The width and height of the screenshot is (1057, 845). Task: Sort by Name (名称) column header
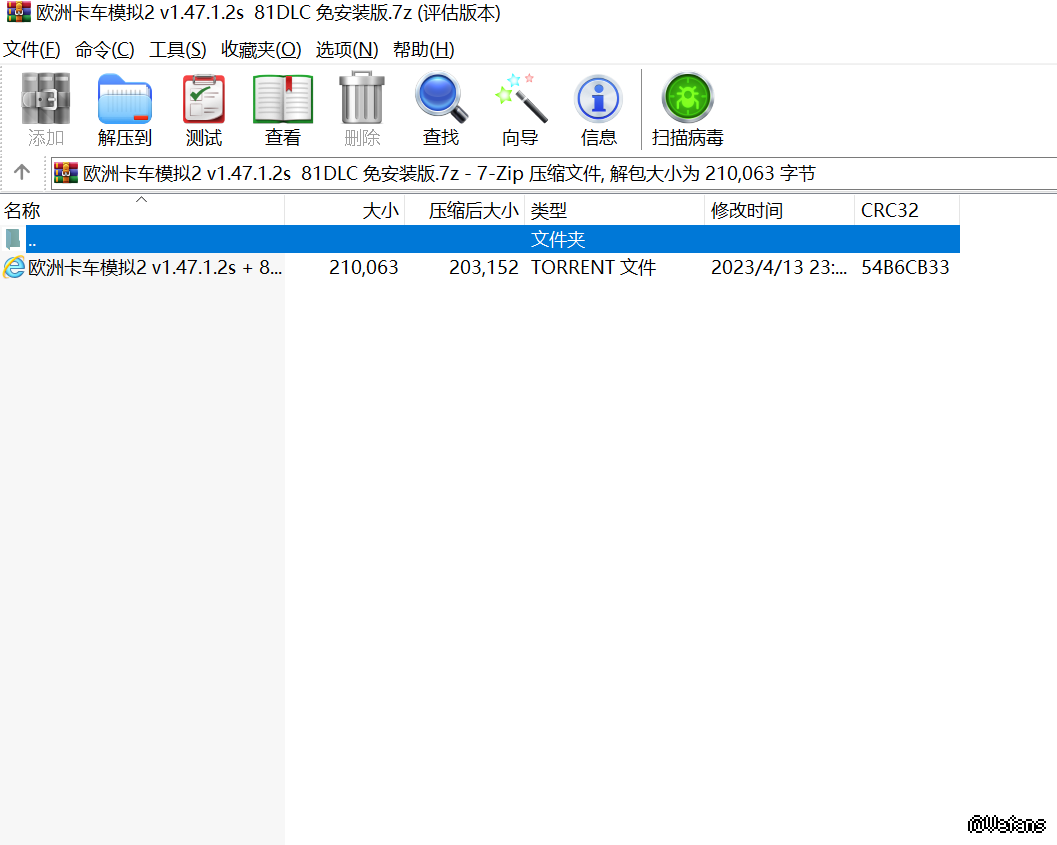(140, 211)
